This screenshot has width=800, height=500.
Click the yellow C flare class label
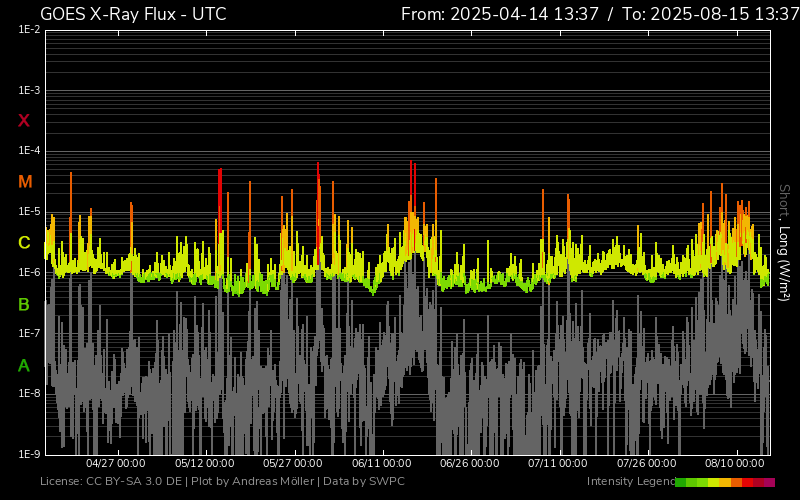coord(24,243)
